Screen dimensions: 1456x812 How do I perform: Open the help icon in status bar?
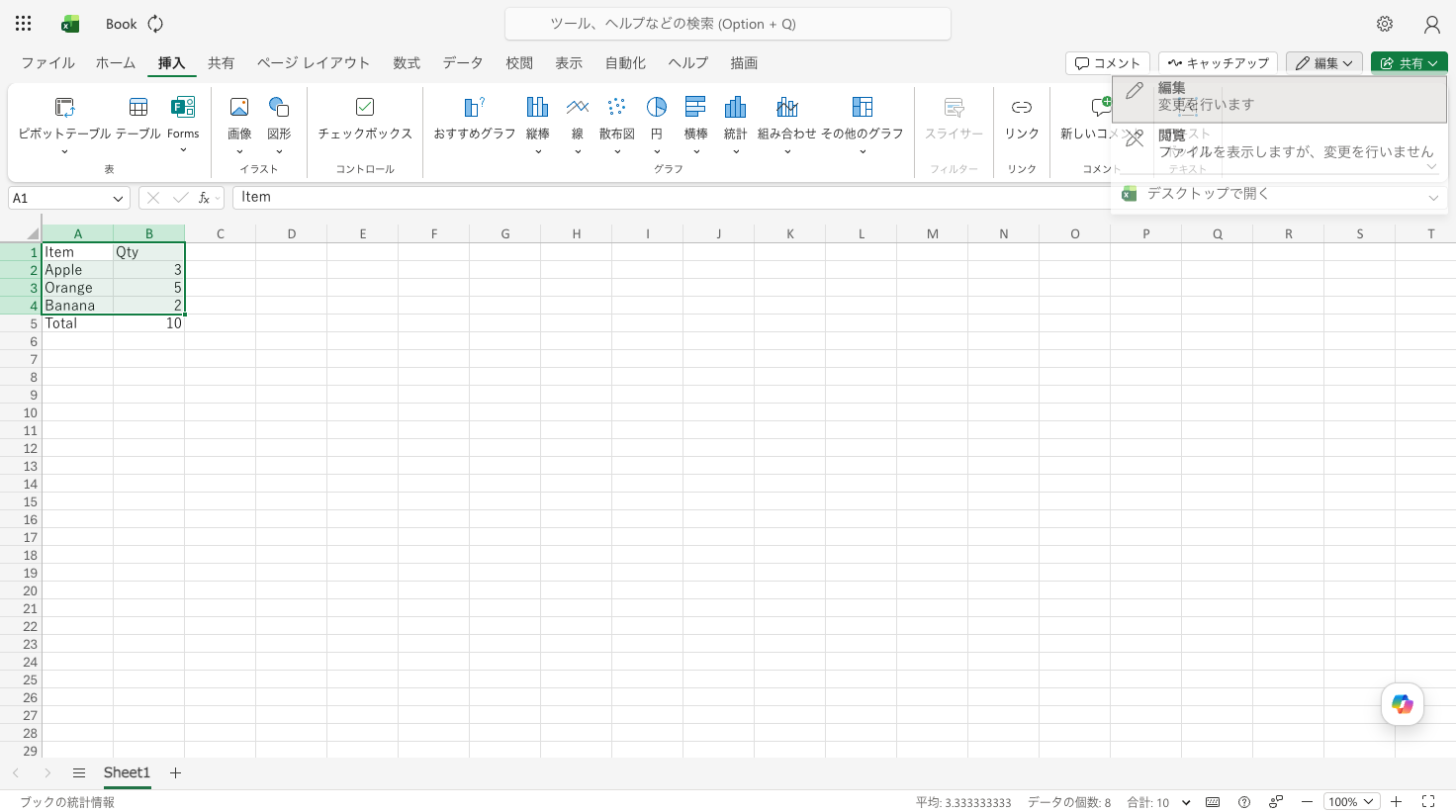point(1244,802)
